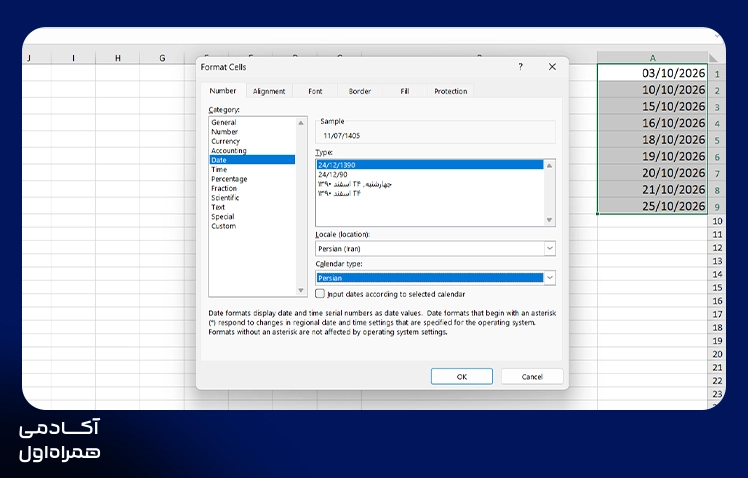Select the Time category
748x478 pixels.
252,169
